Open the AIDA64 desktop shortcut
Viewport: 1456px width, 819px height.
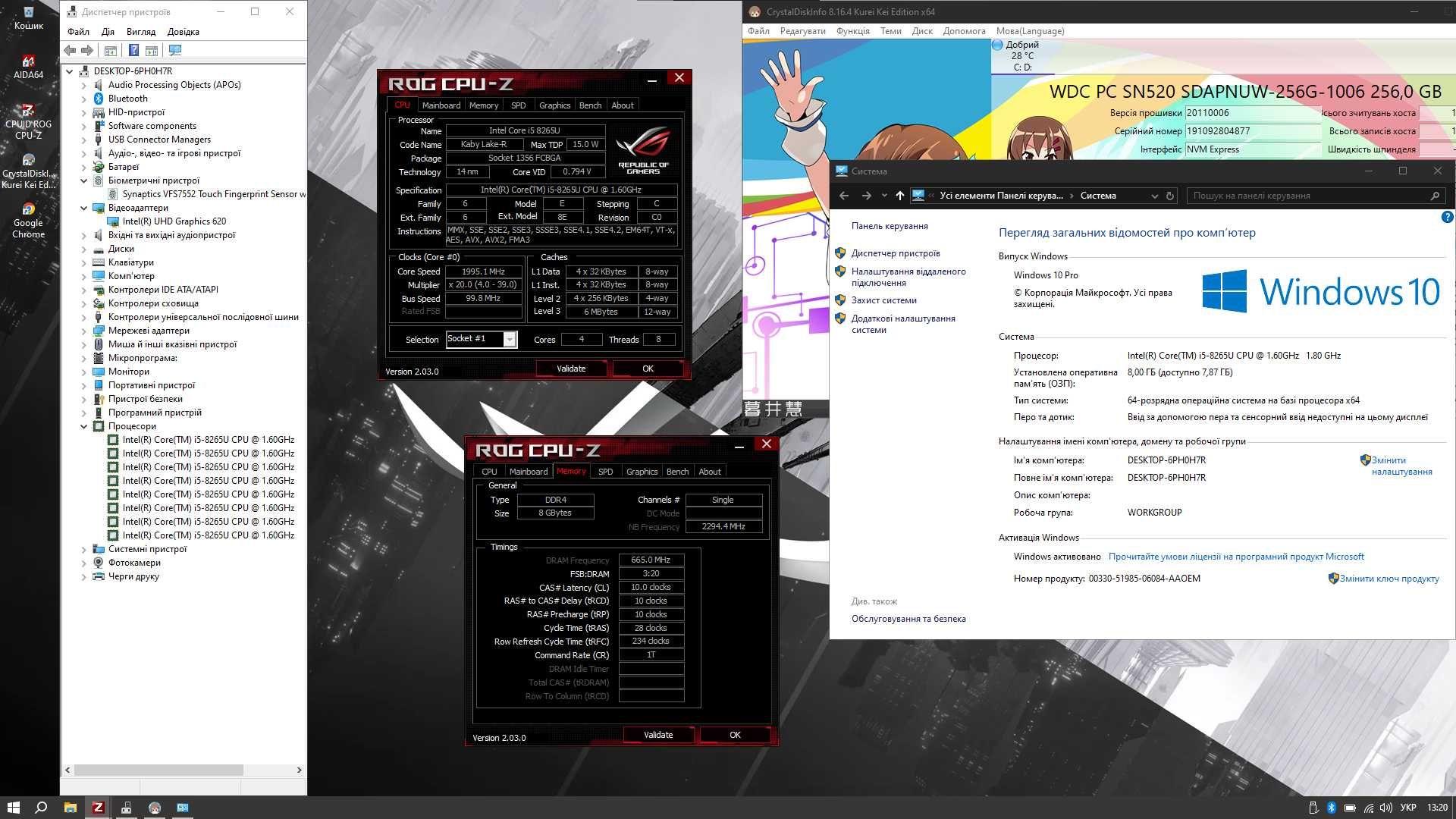coord(28,67)
